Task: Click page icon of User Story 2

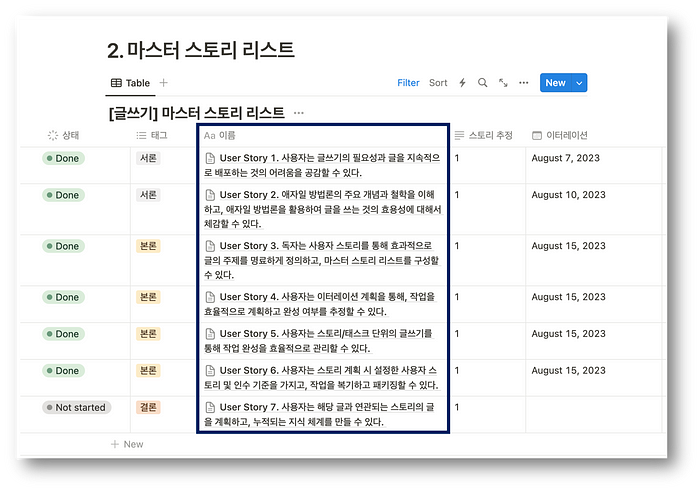Action: (x=210, y=195)
